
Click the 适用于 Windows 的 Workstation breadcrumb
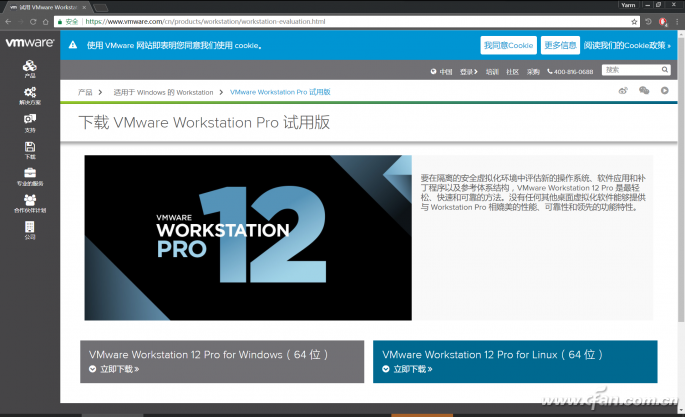point(163,92)
